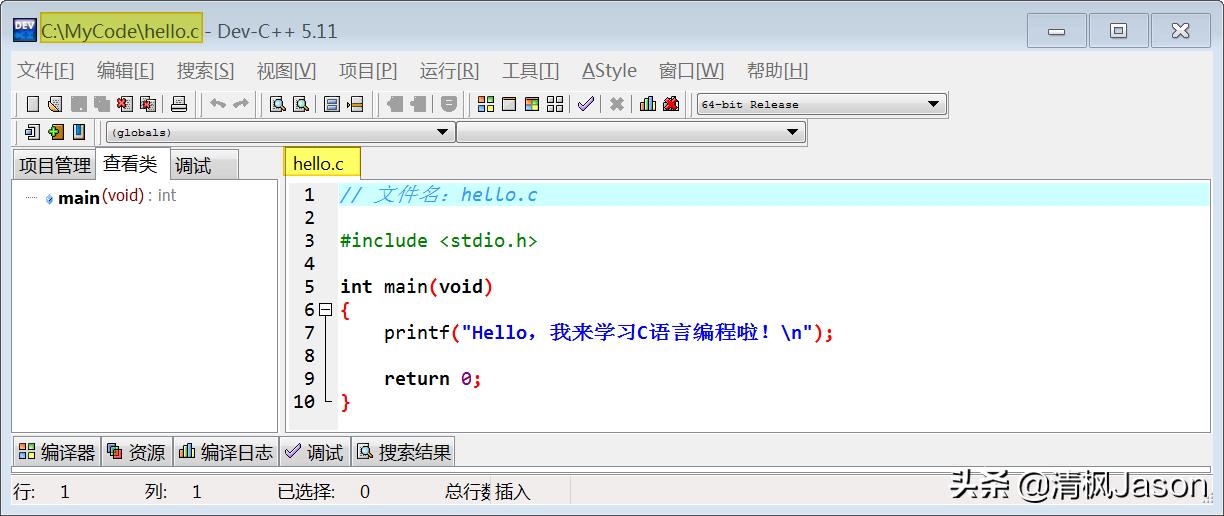The image size is (1224, 516).
Task: Switch to the 调试 tab in left panel
Action: pyautogui.click(x=204, y=166)
